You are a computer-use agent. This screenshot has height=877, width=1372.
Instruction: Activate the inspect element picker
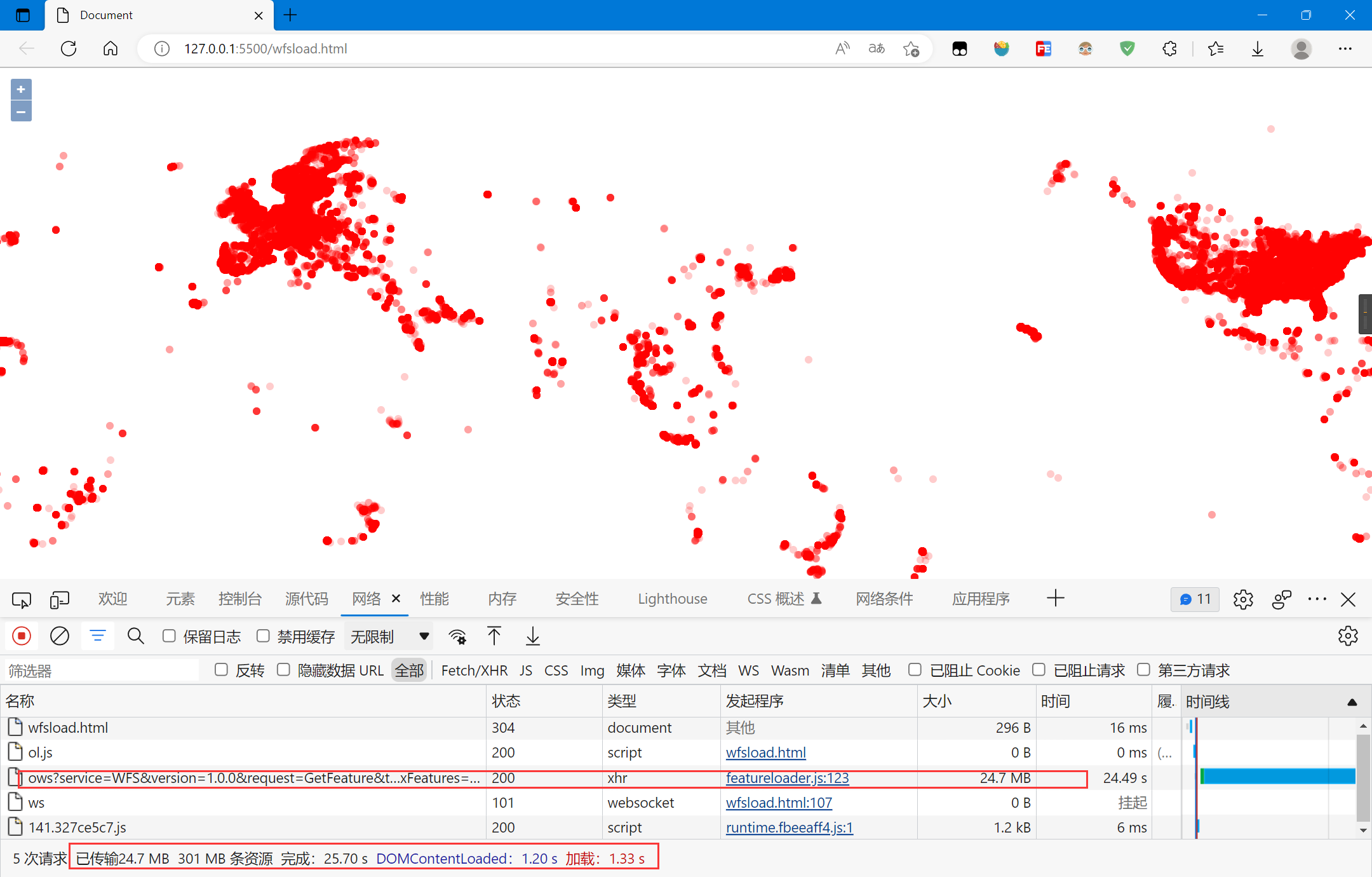(x=22, y=599)
